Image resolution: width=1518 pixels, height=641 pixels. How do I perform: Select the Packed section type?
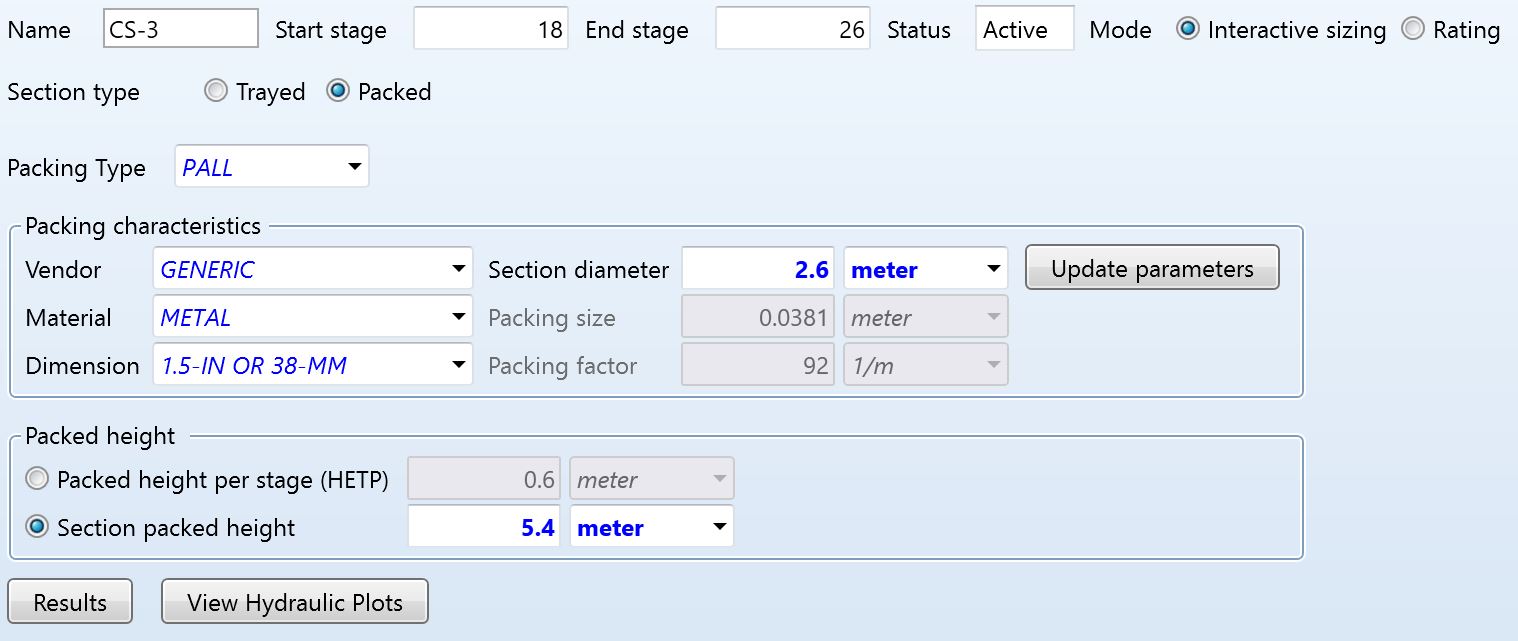[x=338, y=92]
